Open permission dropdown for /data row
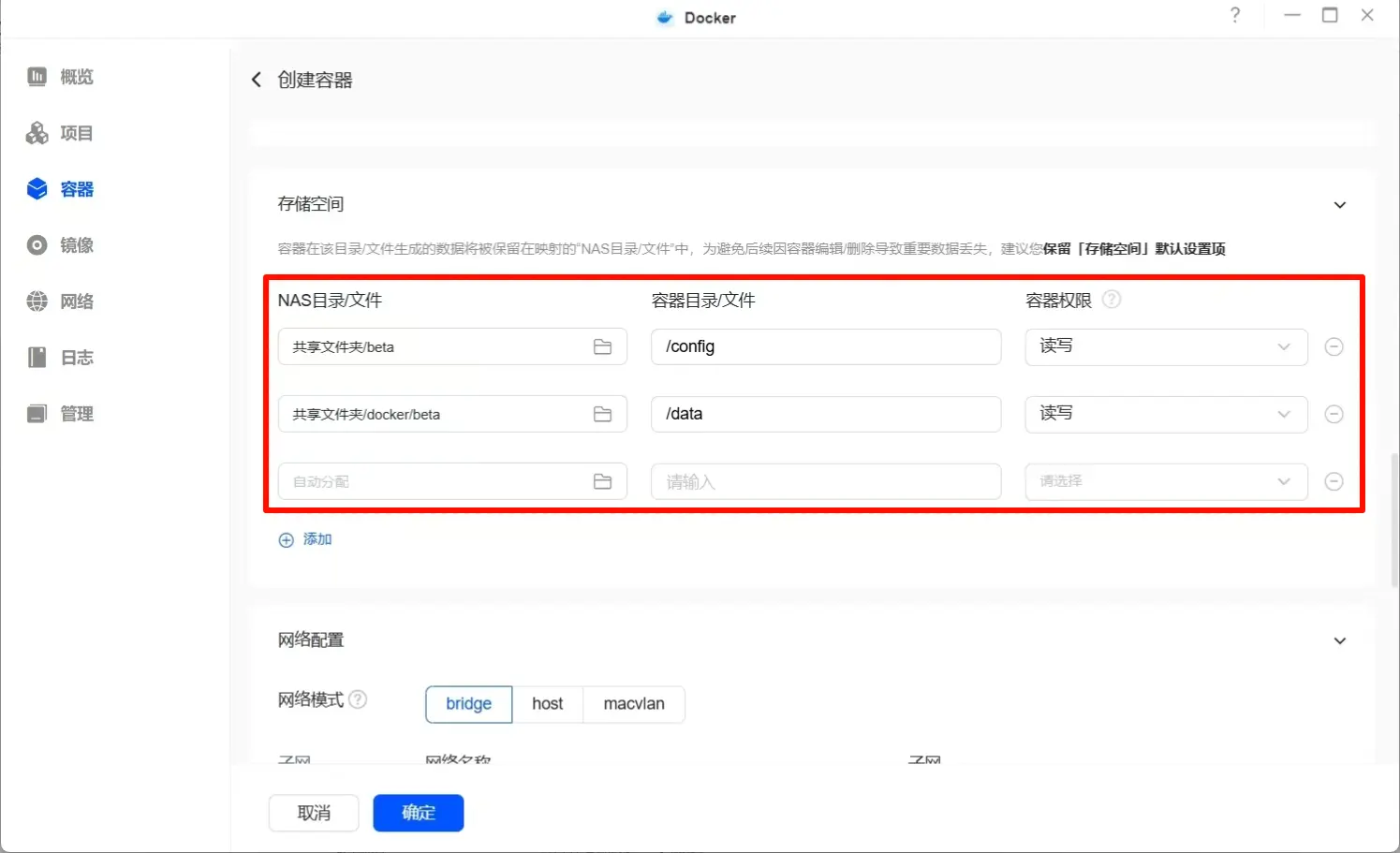 tap(1165, 414)
